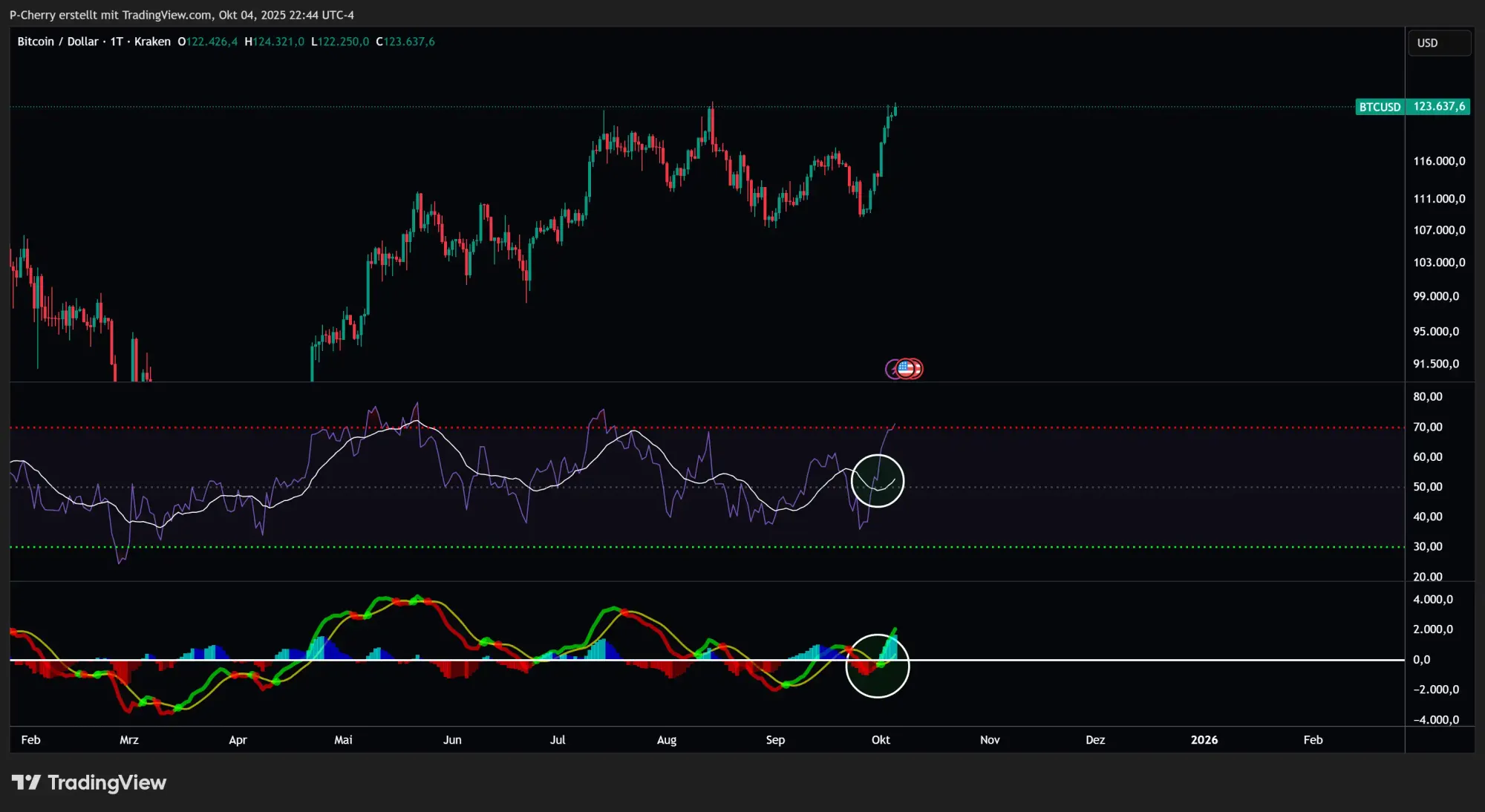Click the white circle on the RSI pane
Screen dimensions: 1485x812
(x=877, y=481)
